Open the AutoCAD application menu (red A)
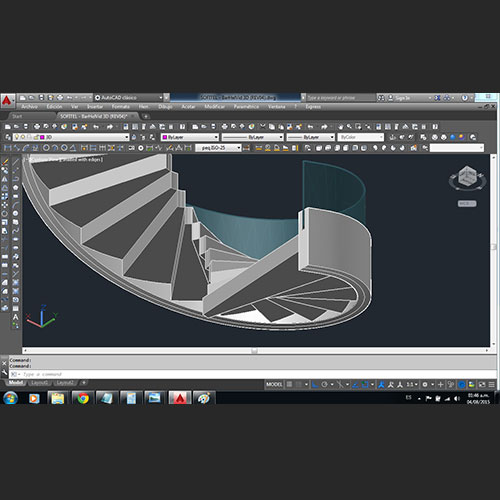Viewport: 500px width, 500px height. pos(7,101)
